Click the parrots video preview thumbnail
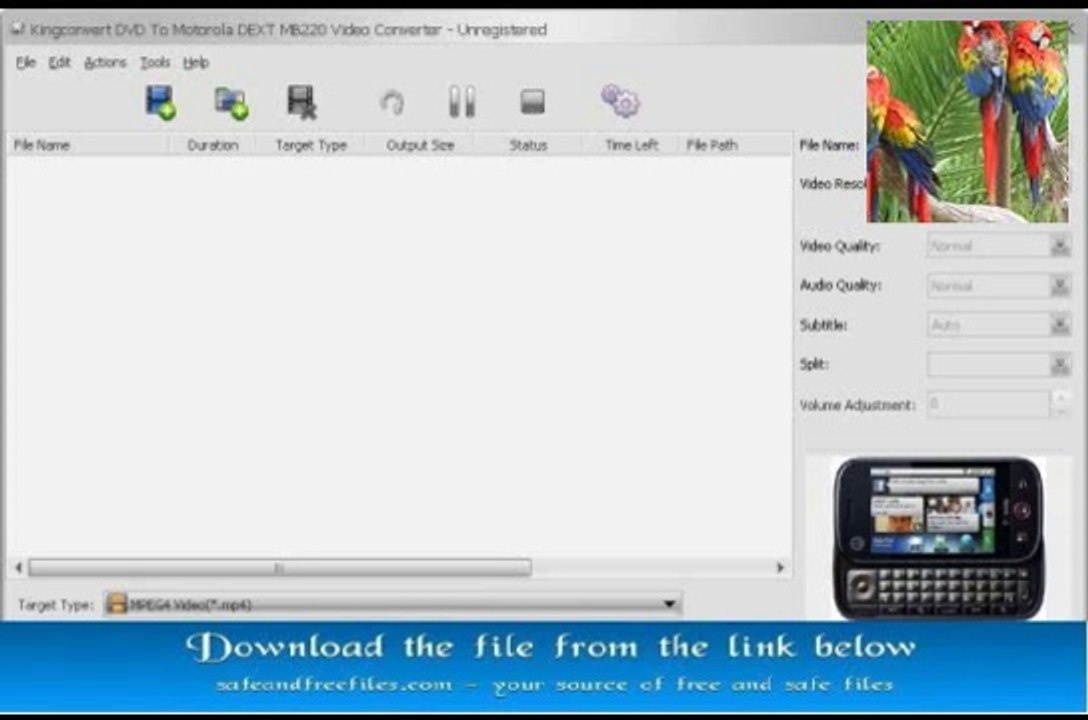This screenshot has height=720, width=1088. (967, 121)
